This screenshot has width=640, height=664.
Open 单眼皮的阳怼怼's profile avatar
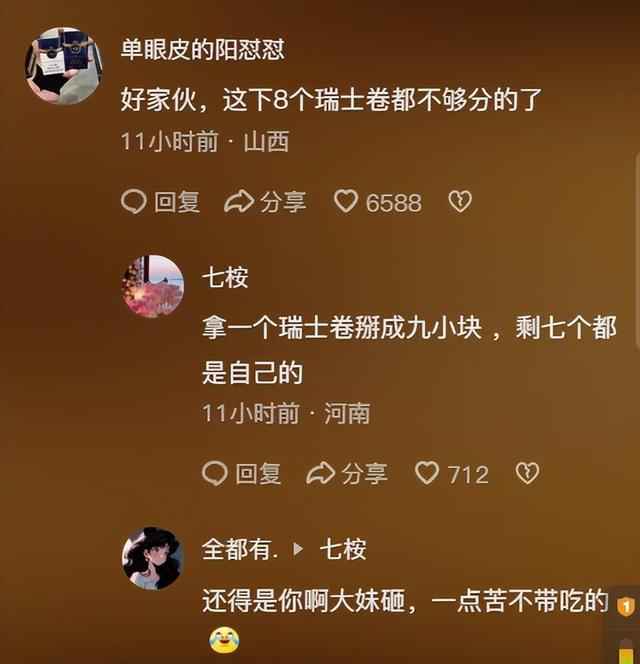[x=64, y=66]
